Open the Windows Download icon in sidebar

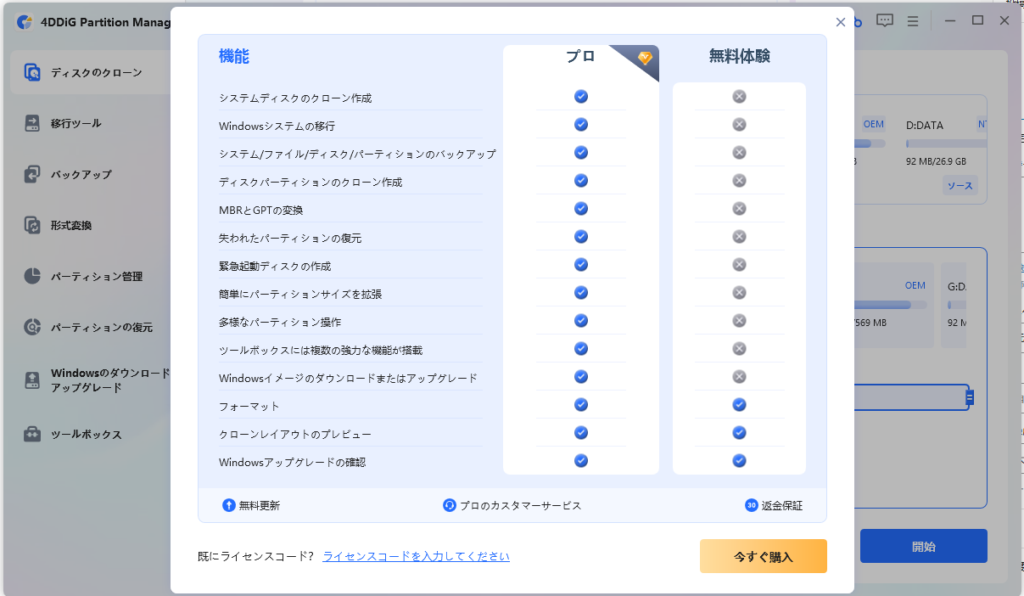(x=32, y=380)
